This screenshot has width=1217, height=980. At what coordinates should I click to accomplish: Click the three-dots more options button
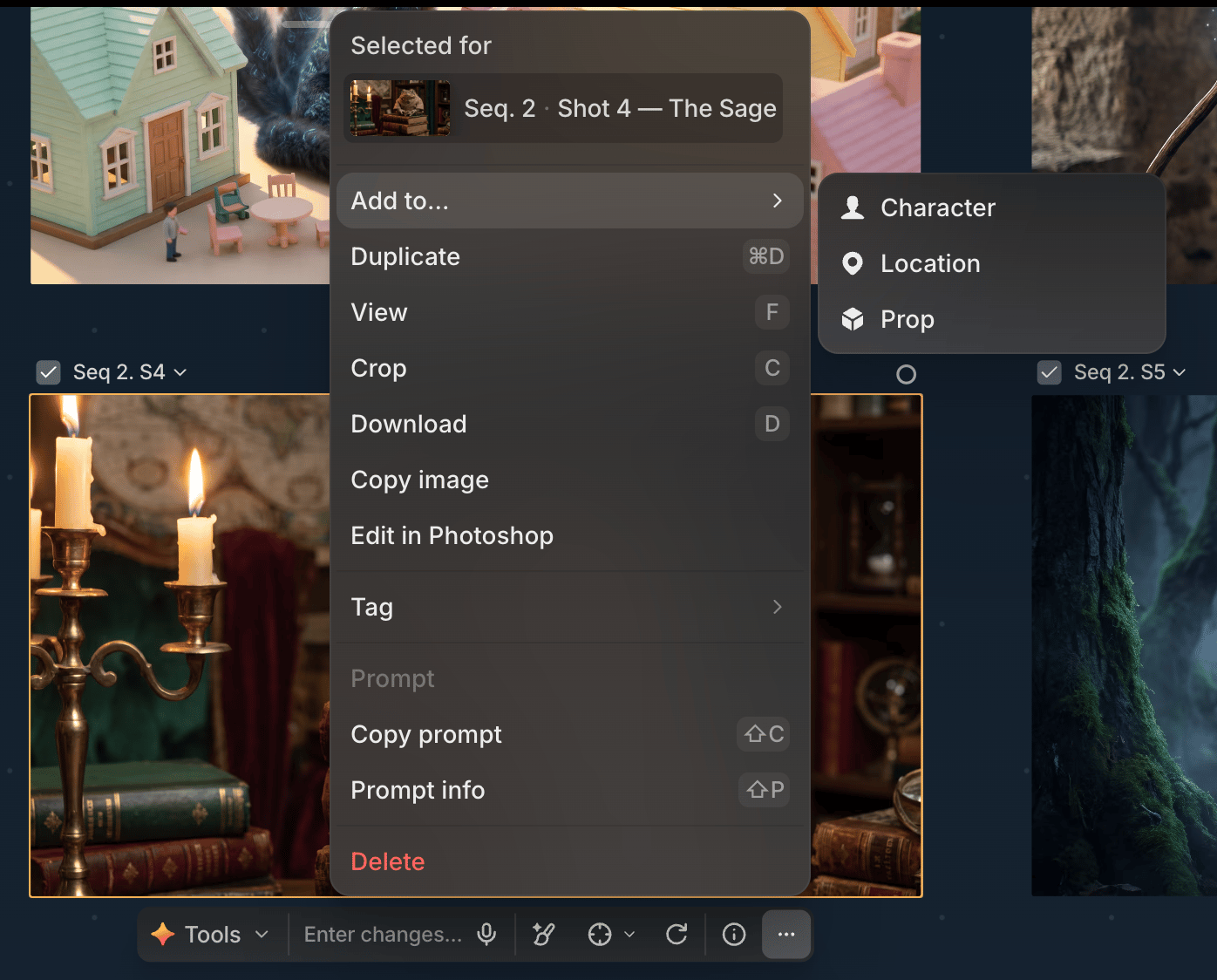(x=786, y=935)
